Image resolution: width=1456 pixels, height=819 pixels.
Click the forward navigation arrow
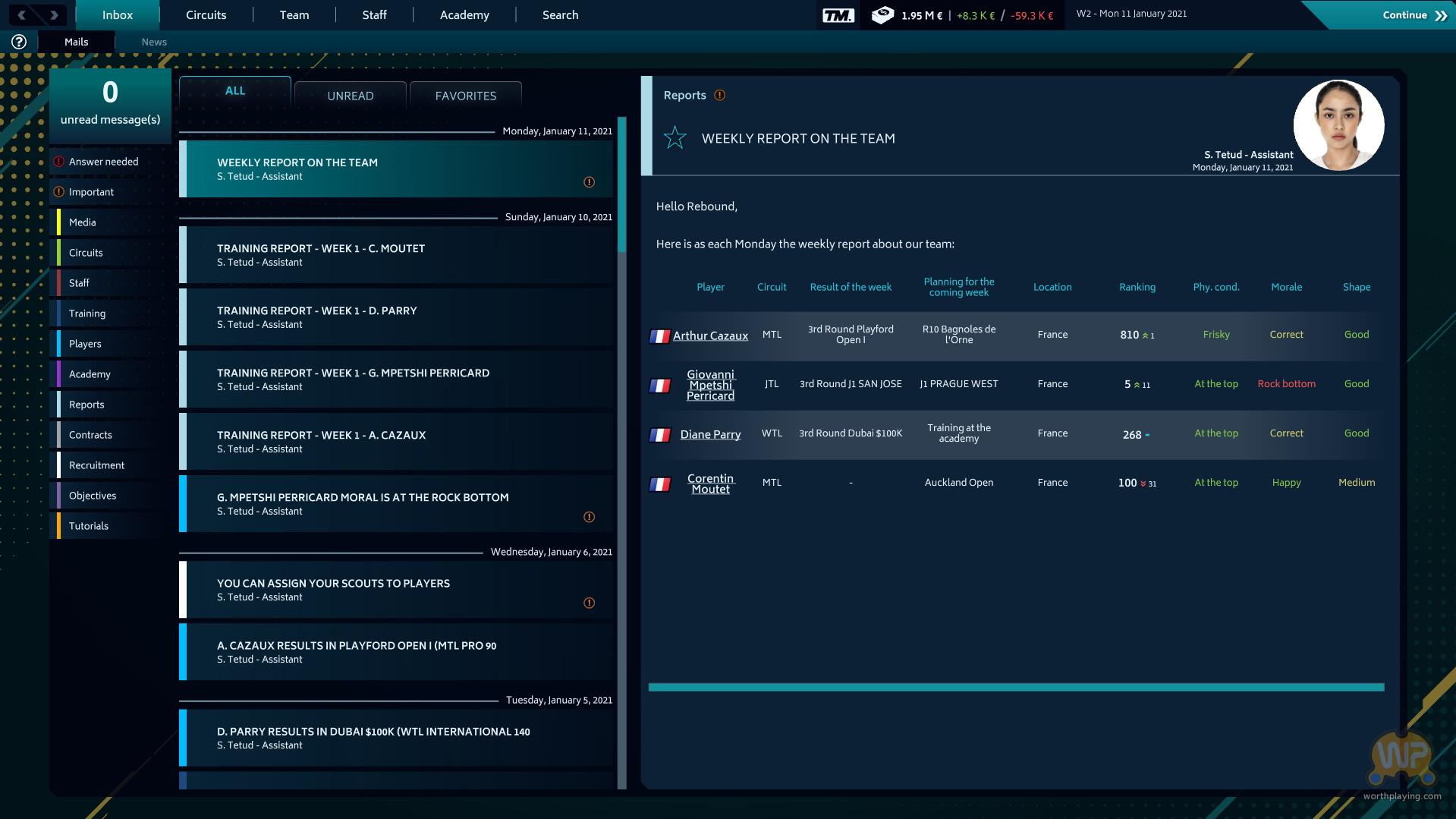click(54, 15)
